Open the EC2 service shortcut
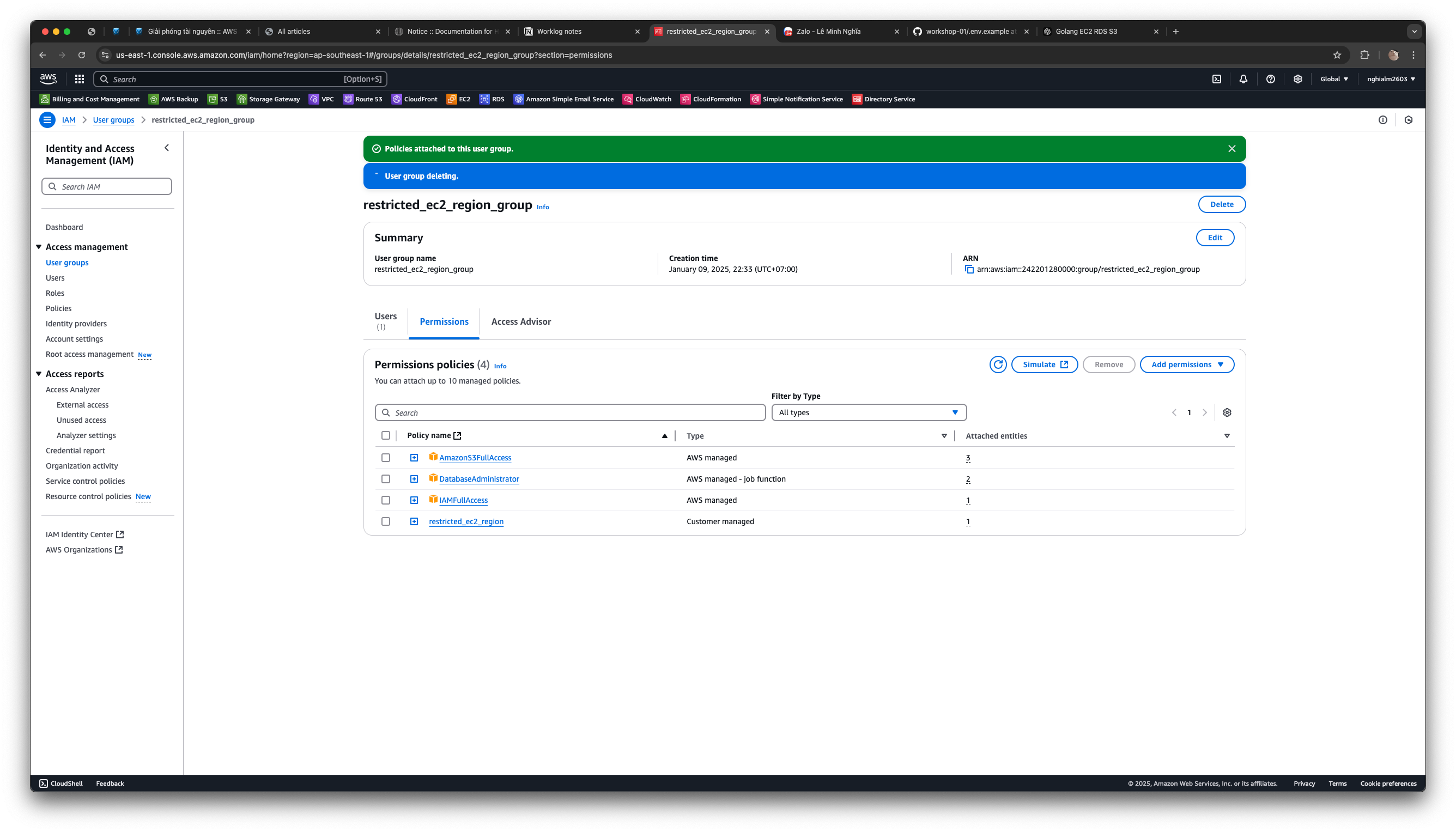1456x832 pixels. (459, 99)
